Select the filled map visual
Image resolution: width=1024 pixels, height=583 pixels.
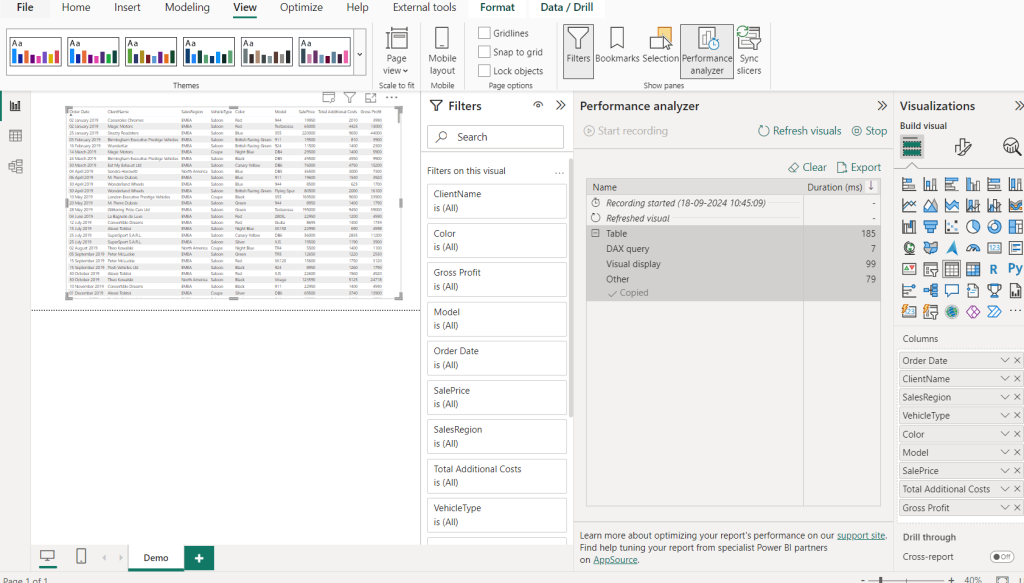tap(930, 248)
